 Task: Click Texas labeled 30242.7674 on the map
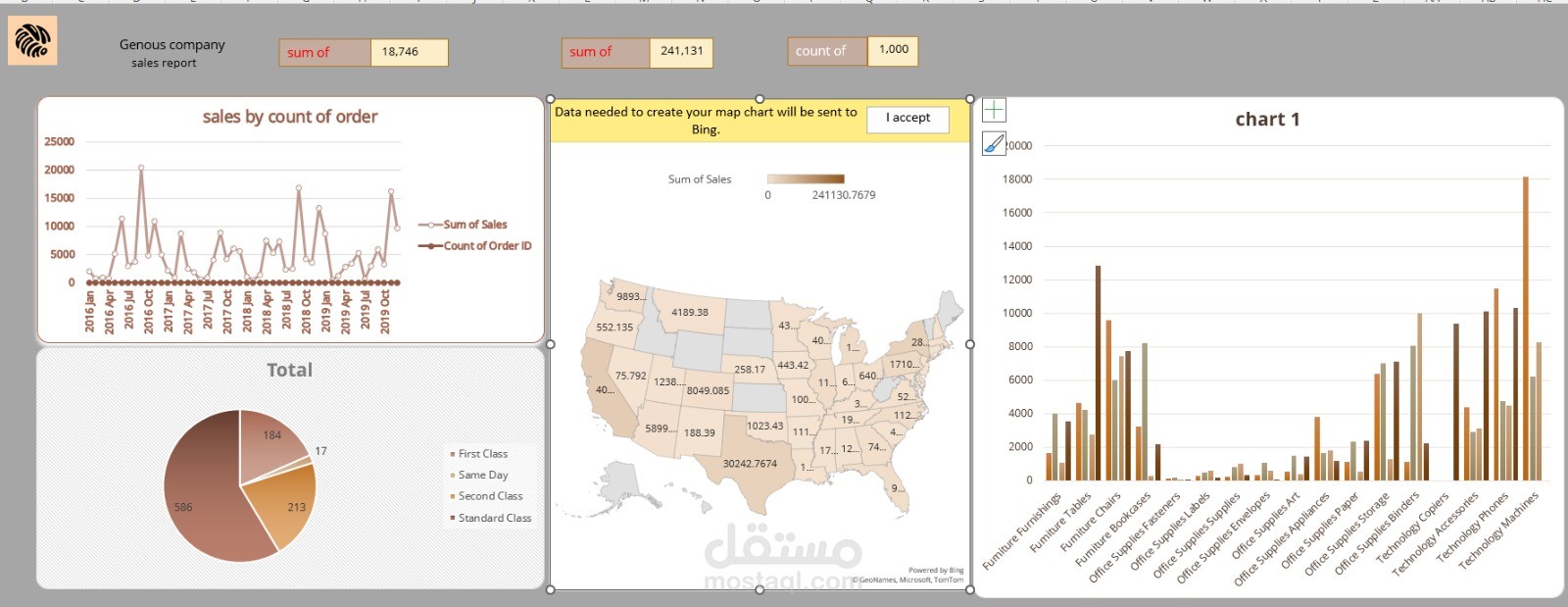coord(750,464)
